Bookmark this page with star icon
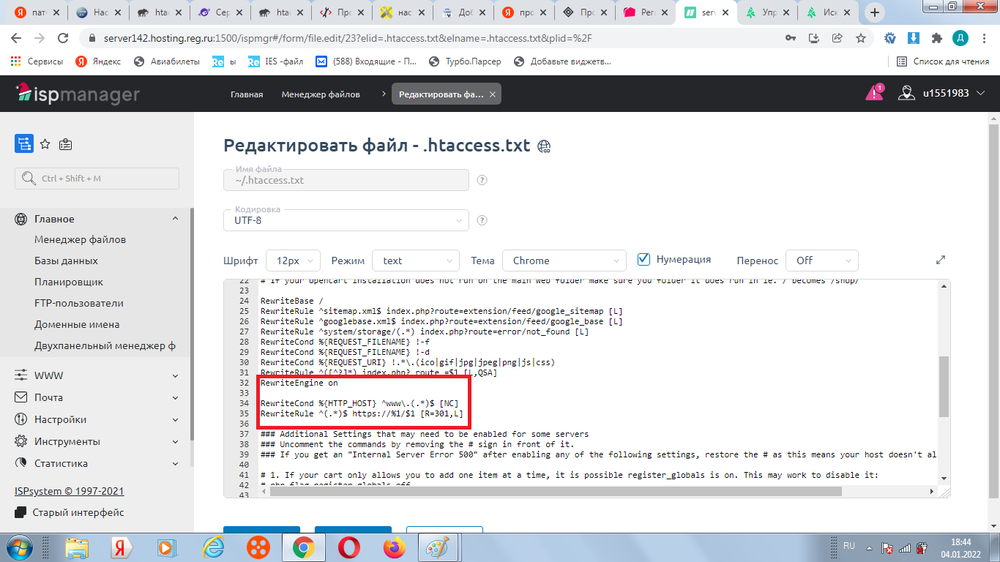 [860, 38]
